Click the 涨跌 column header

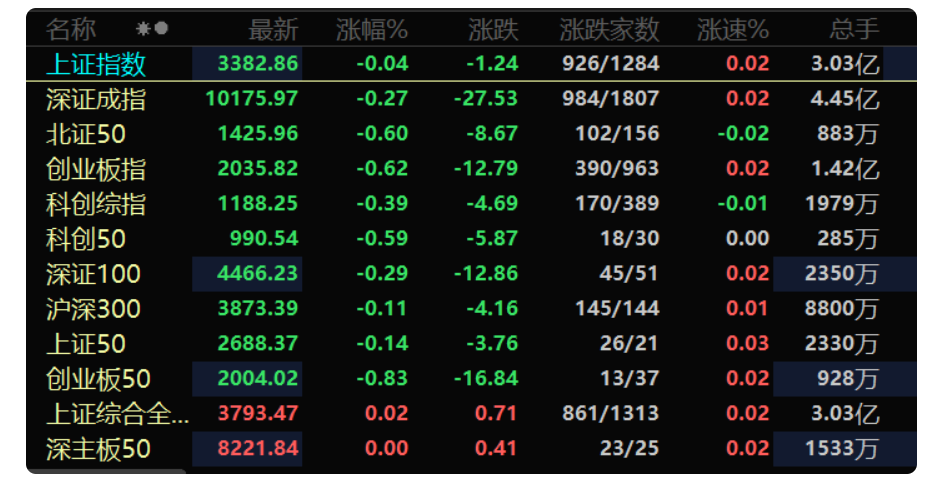(x=493, y=29)
